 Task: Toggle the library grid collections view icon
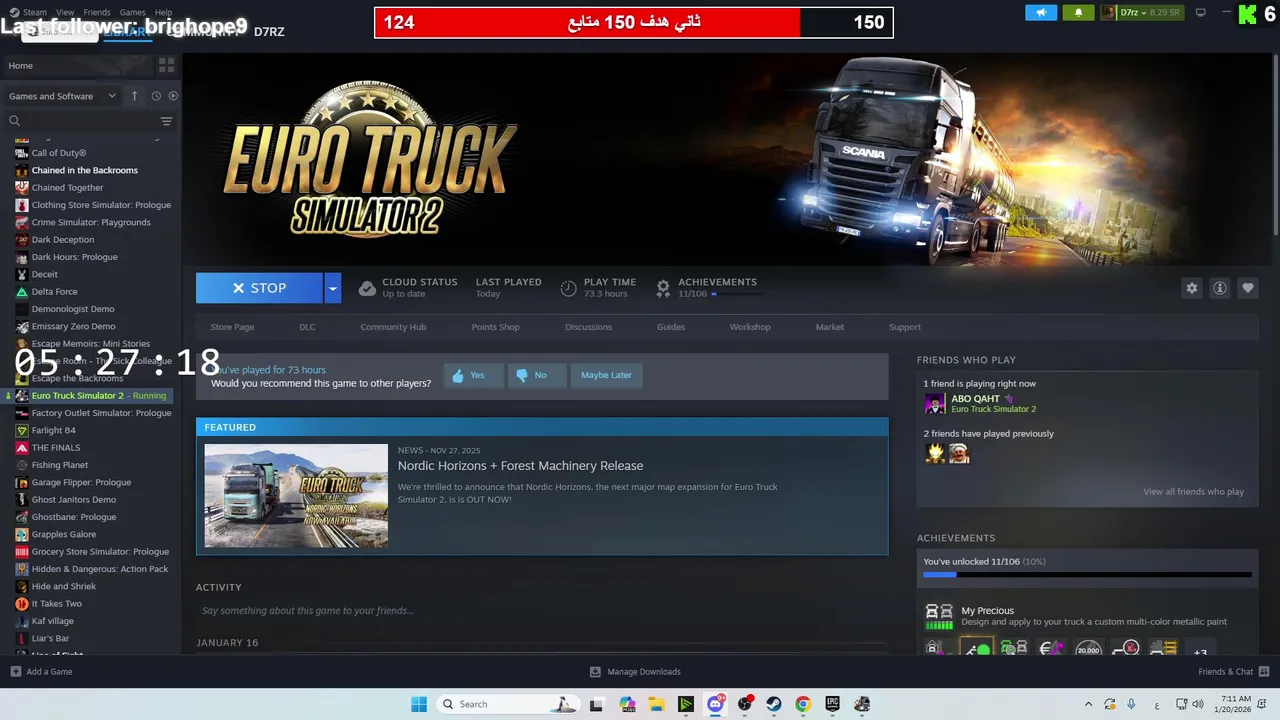tap(166, 65)
